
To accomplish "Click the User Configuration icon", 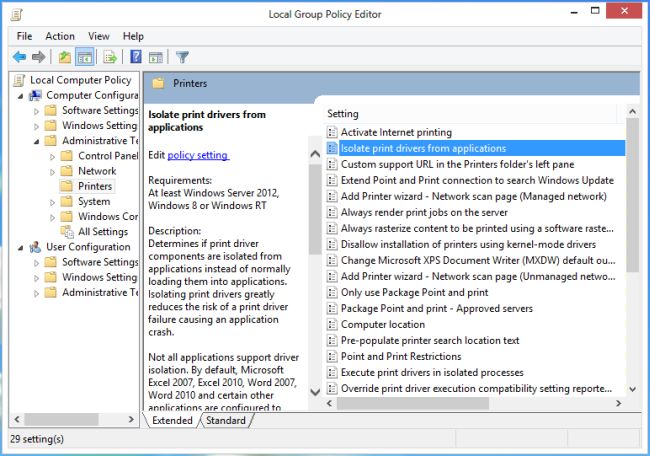I will tap(35, 247).
